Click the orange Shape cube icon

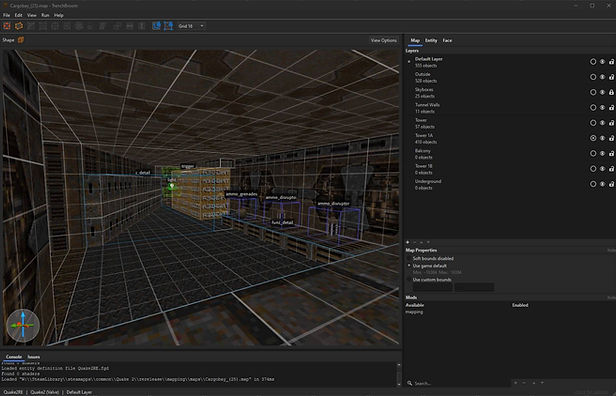click(21, 40)
